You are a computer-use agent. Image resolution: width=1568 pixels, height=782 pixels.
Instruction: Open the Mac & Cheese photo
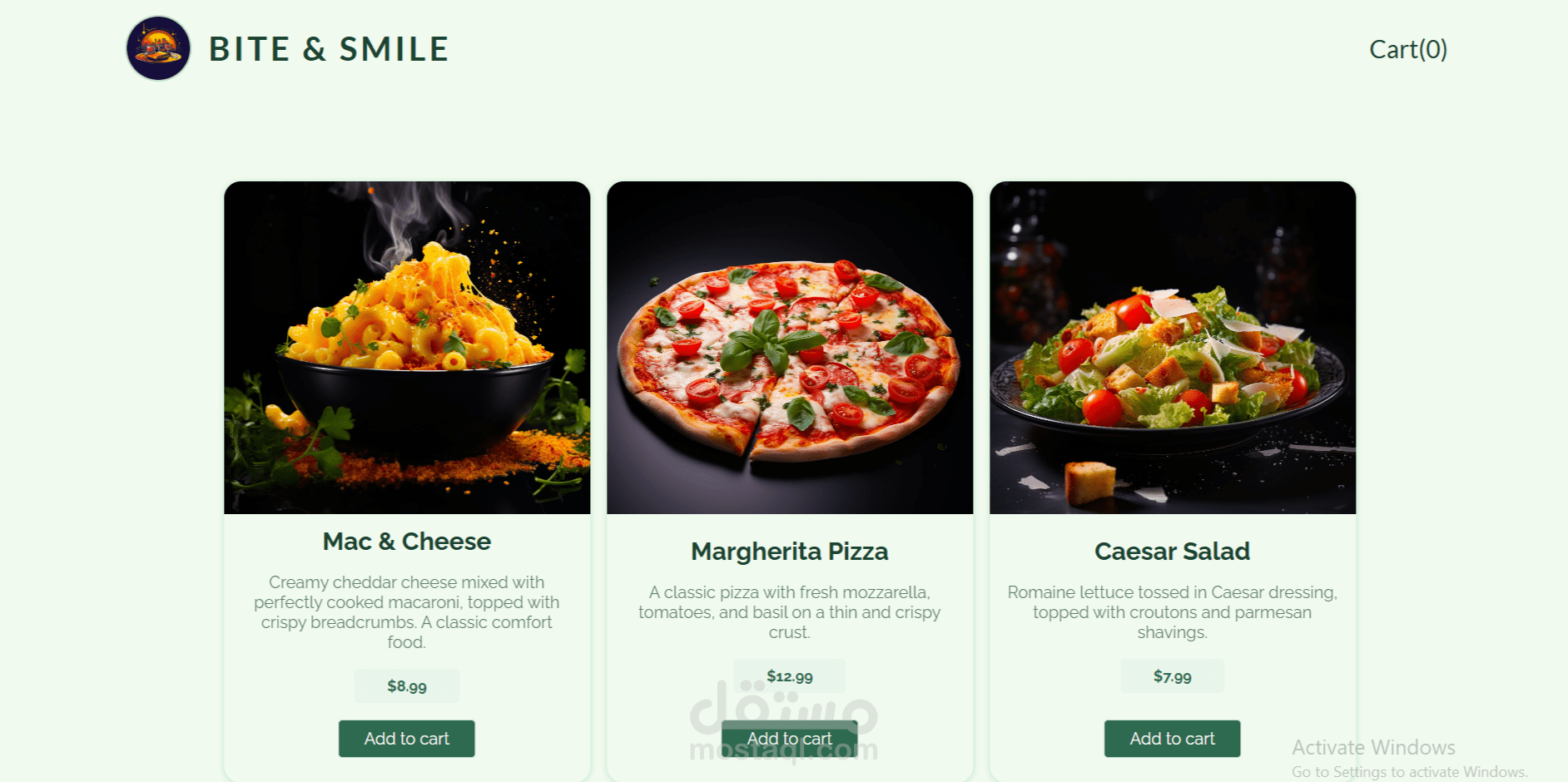coord(407,348)
